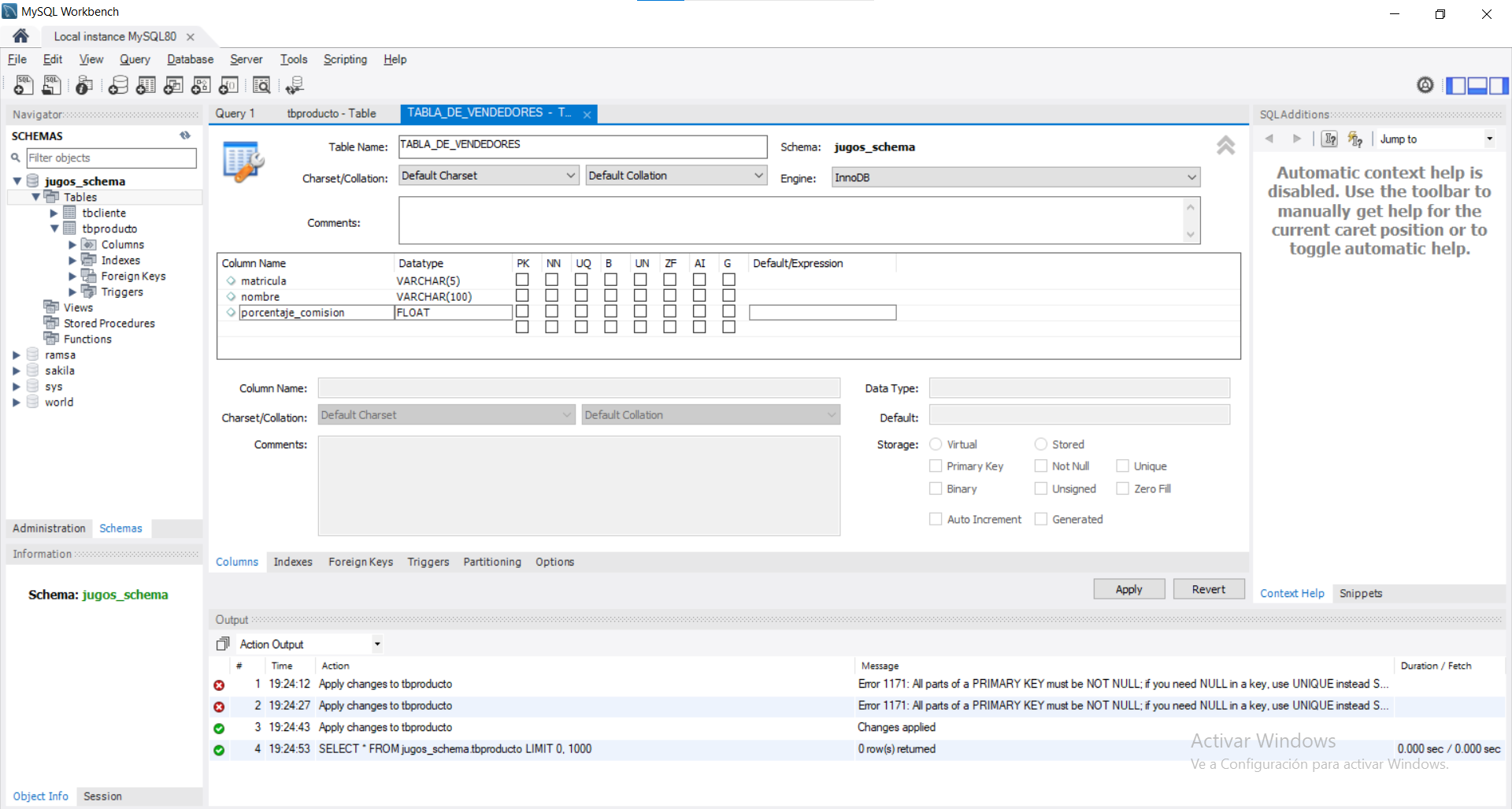The height and width of the screenshot is (809, 1512).
Task: Search table data icon
Action: 261,85
